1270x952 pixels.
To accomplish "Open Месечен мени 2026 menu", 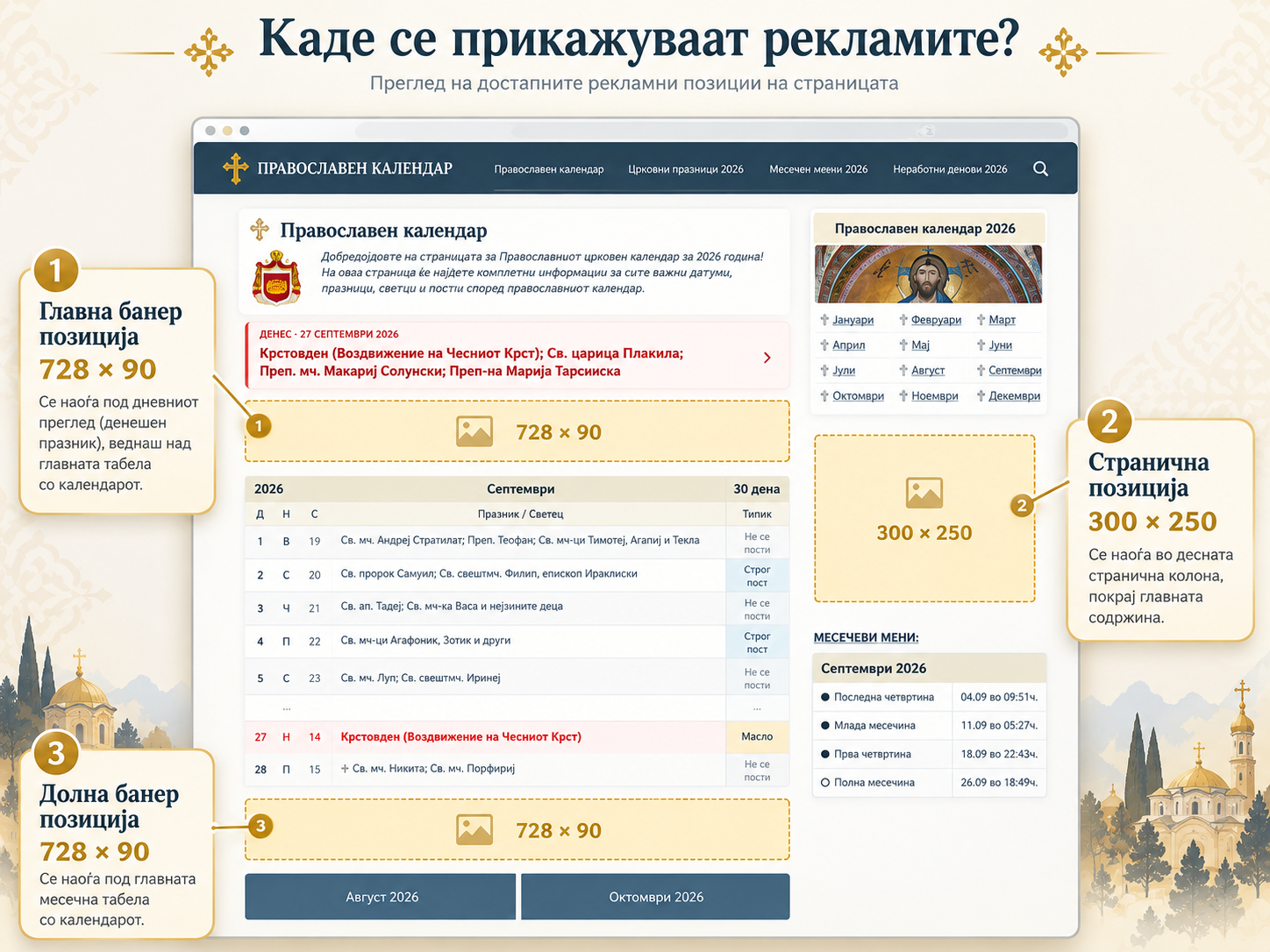I will click(818, 169).
